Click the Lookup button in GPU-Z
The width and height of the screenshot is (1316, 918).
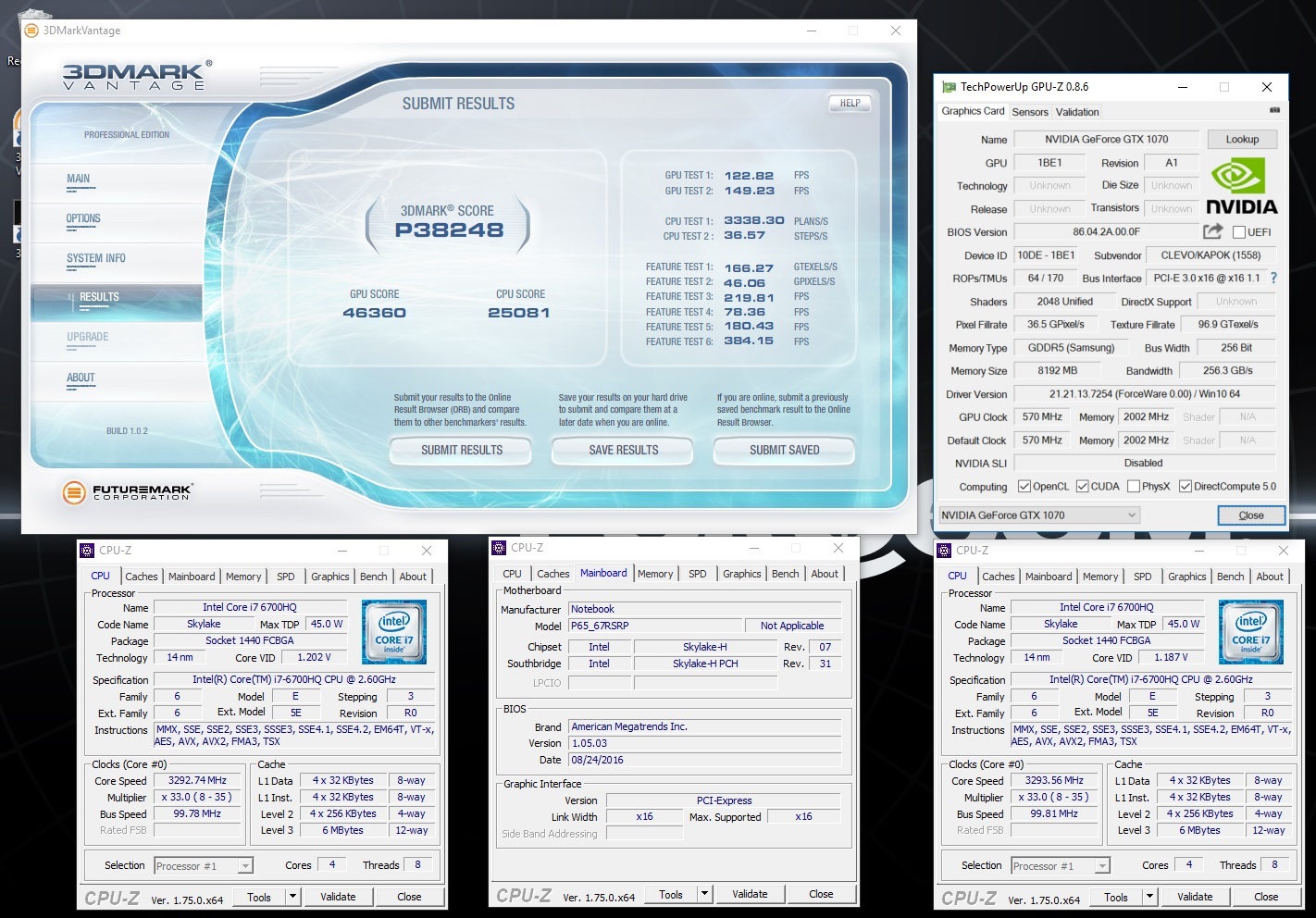pyautogui.click(x=1242, y=140)
